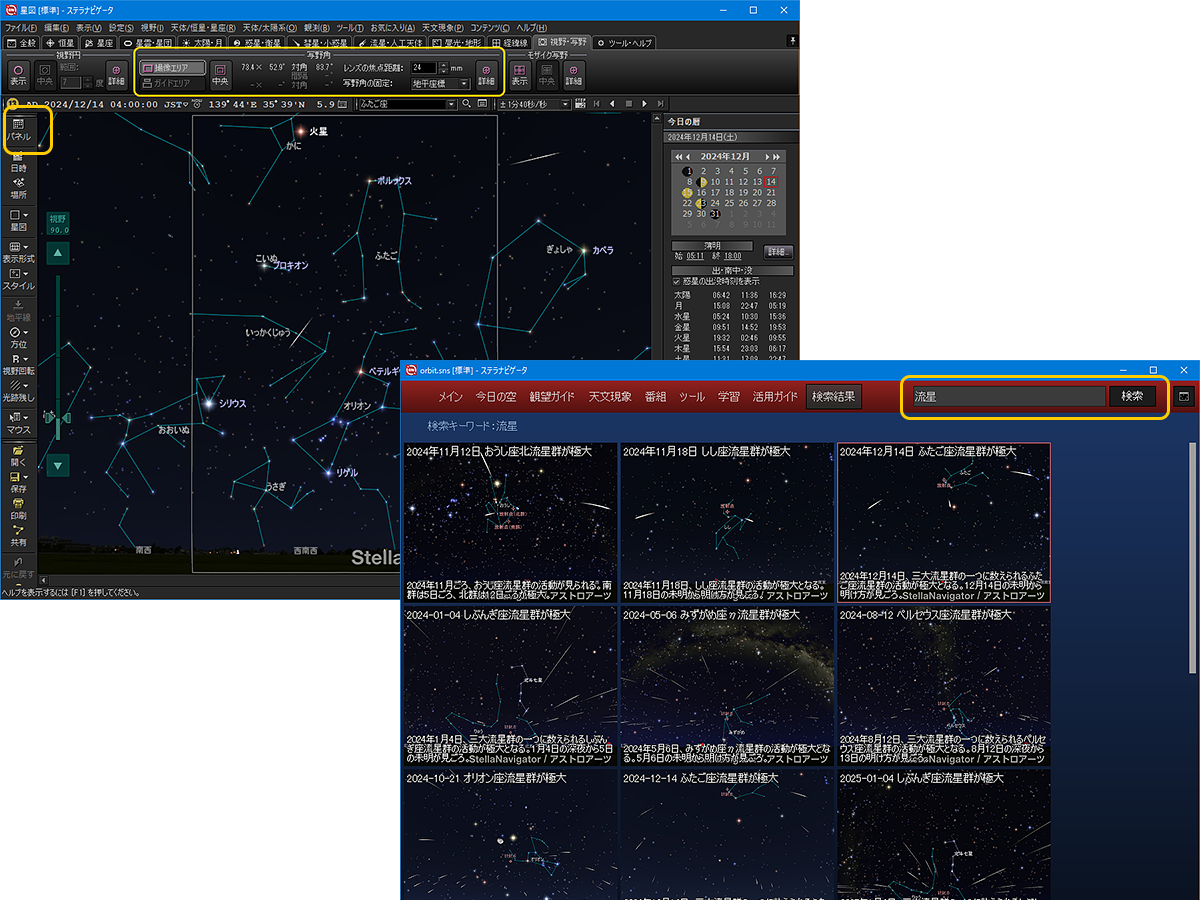The height and width of the screenshot is (900, 1200).
Task: Open 活用ガイド tab in orbit.sns window
Action: (776, 397)
